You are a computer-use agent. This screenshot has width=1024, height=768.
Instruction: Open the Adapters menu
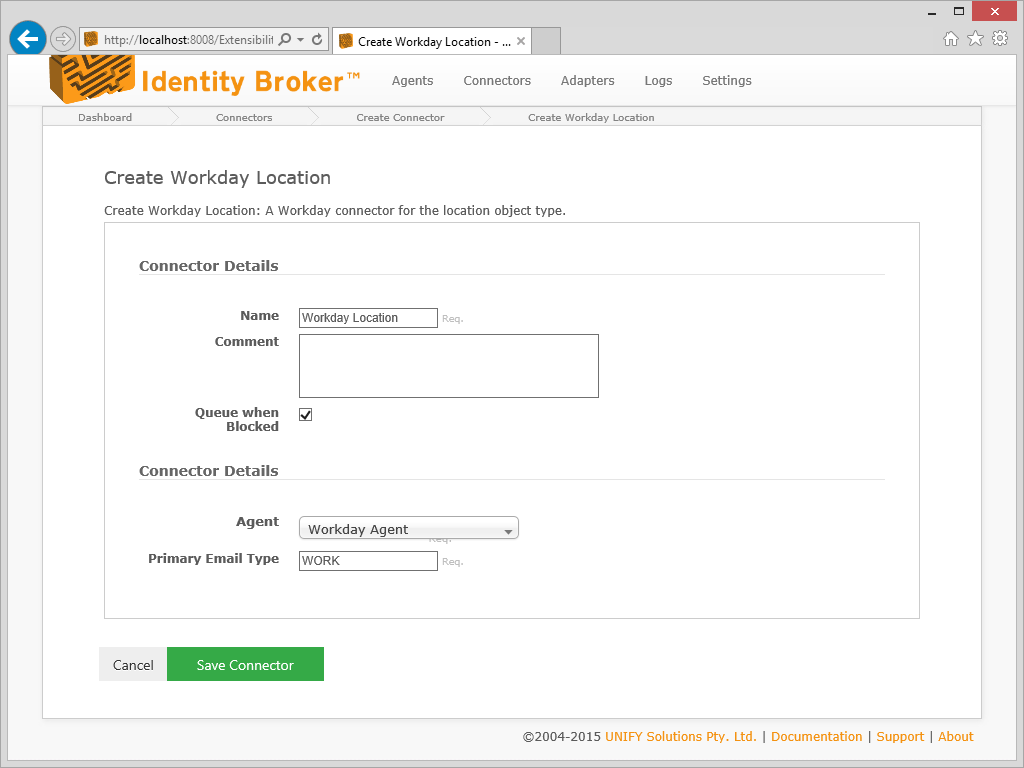(587, 80)
